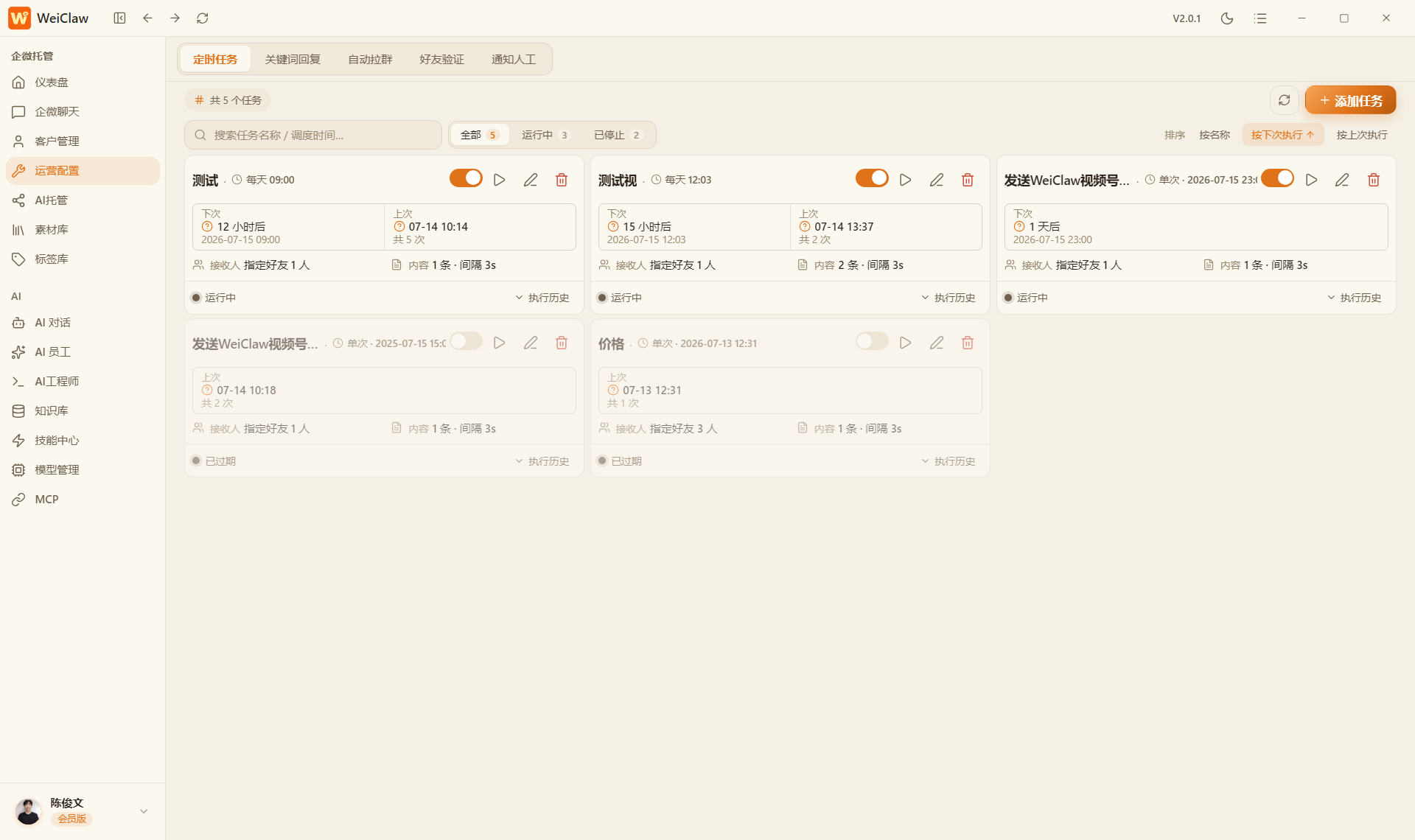Expand 执行历史 for 测试 task
The height and width of the screenshot is (840, 1415).
(542, 298)
